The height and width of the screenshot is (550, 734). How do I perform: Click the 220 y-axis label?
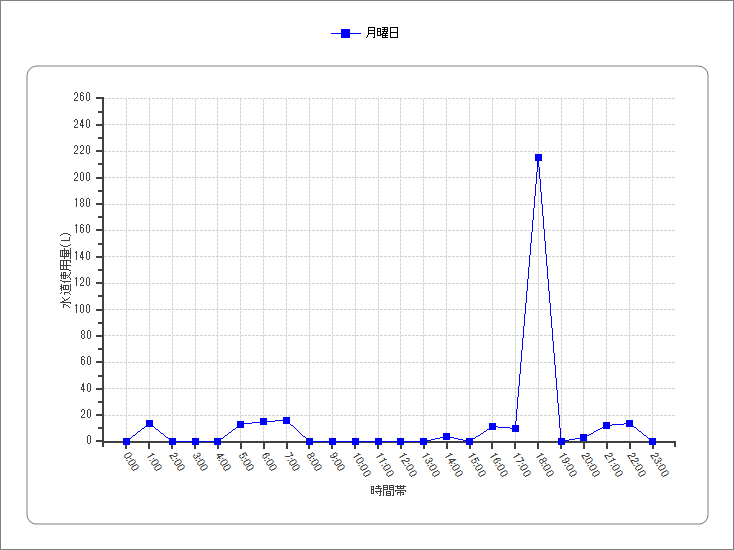coord(82,150)
